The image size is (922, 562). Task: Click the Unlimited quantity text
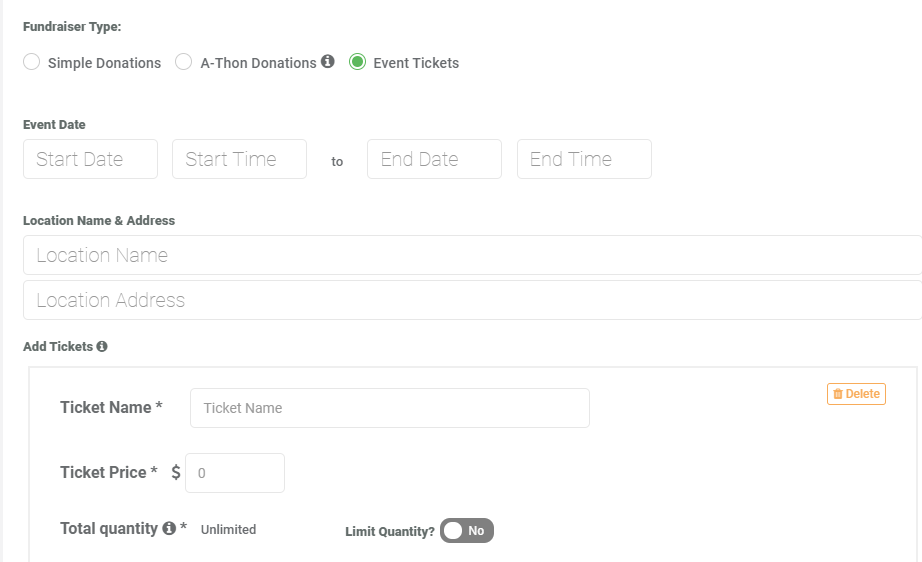click(229, 530)
